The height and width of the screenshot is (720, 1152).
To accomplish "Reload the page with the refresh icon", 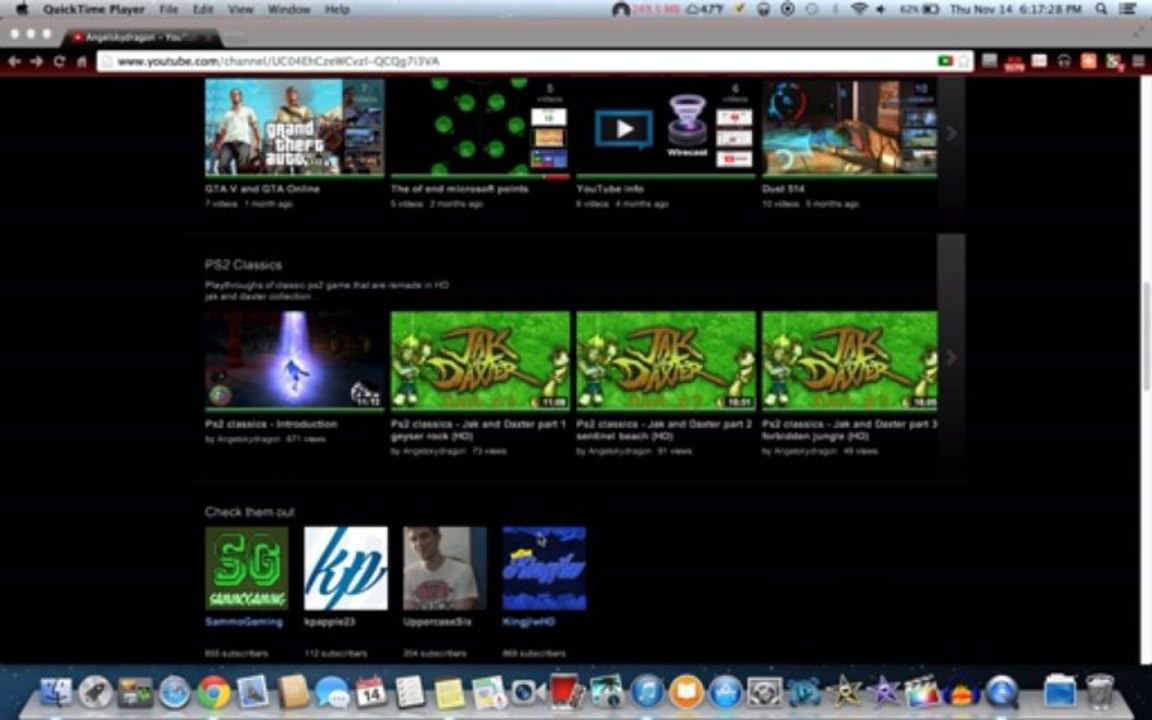I will (x=60, y=62).
